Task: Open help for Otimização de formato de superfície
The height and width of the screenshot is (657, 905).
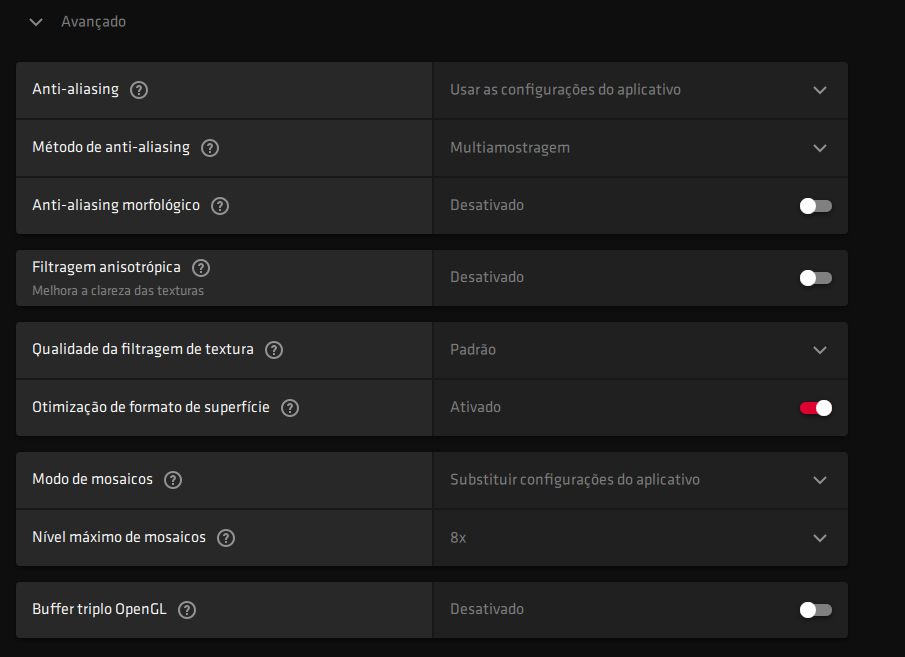Action: (x=290, y=408)
